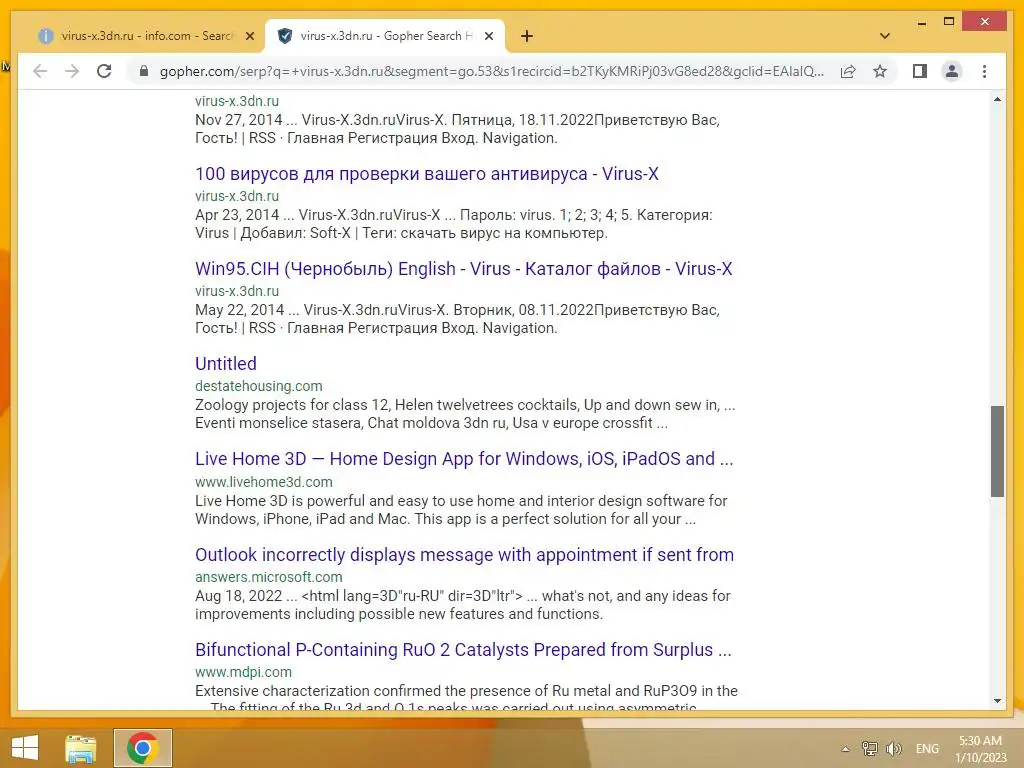This screenshot has width=1024, height=768.
Task: Click www.livehome3d.com green URL
Action: pyautogui.click(x=264, y=482)
